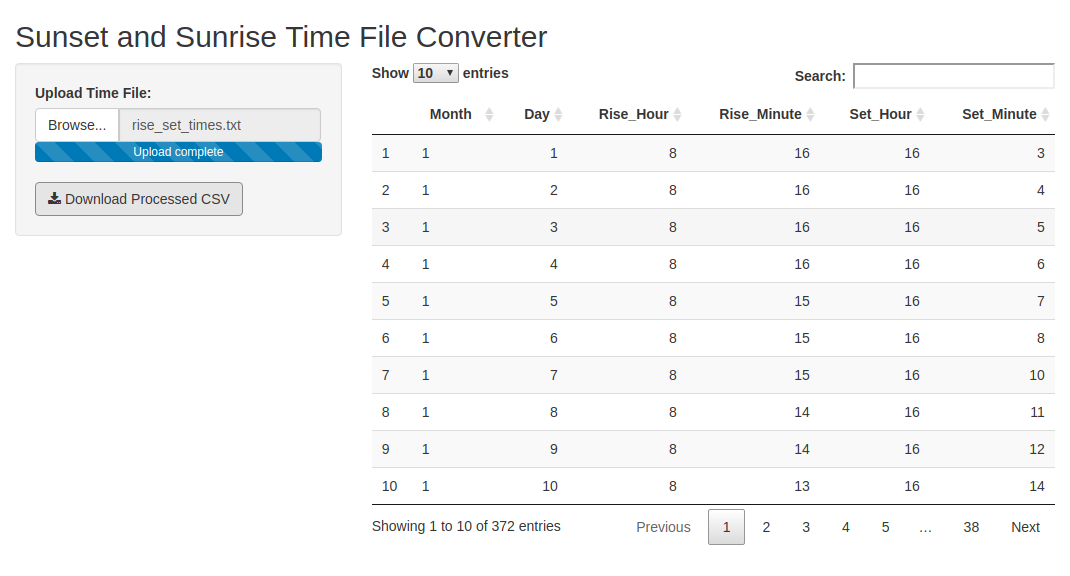Click the Search text field
The width and height of the screenshot is (1070, 576).
(953, 76)
